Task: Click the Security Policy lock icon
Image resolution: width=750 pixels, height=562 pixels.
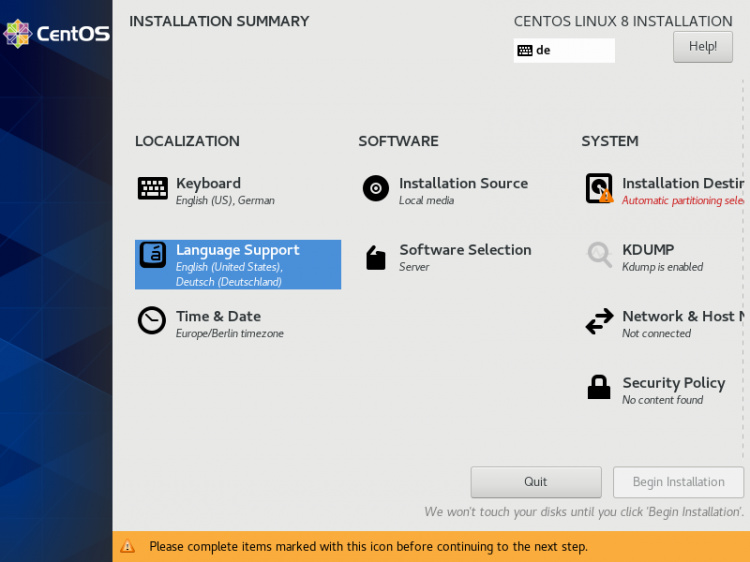Action: (x=599, y=388)
